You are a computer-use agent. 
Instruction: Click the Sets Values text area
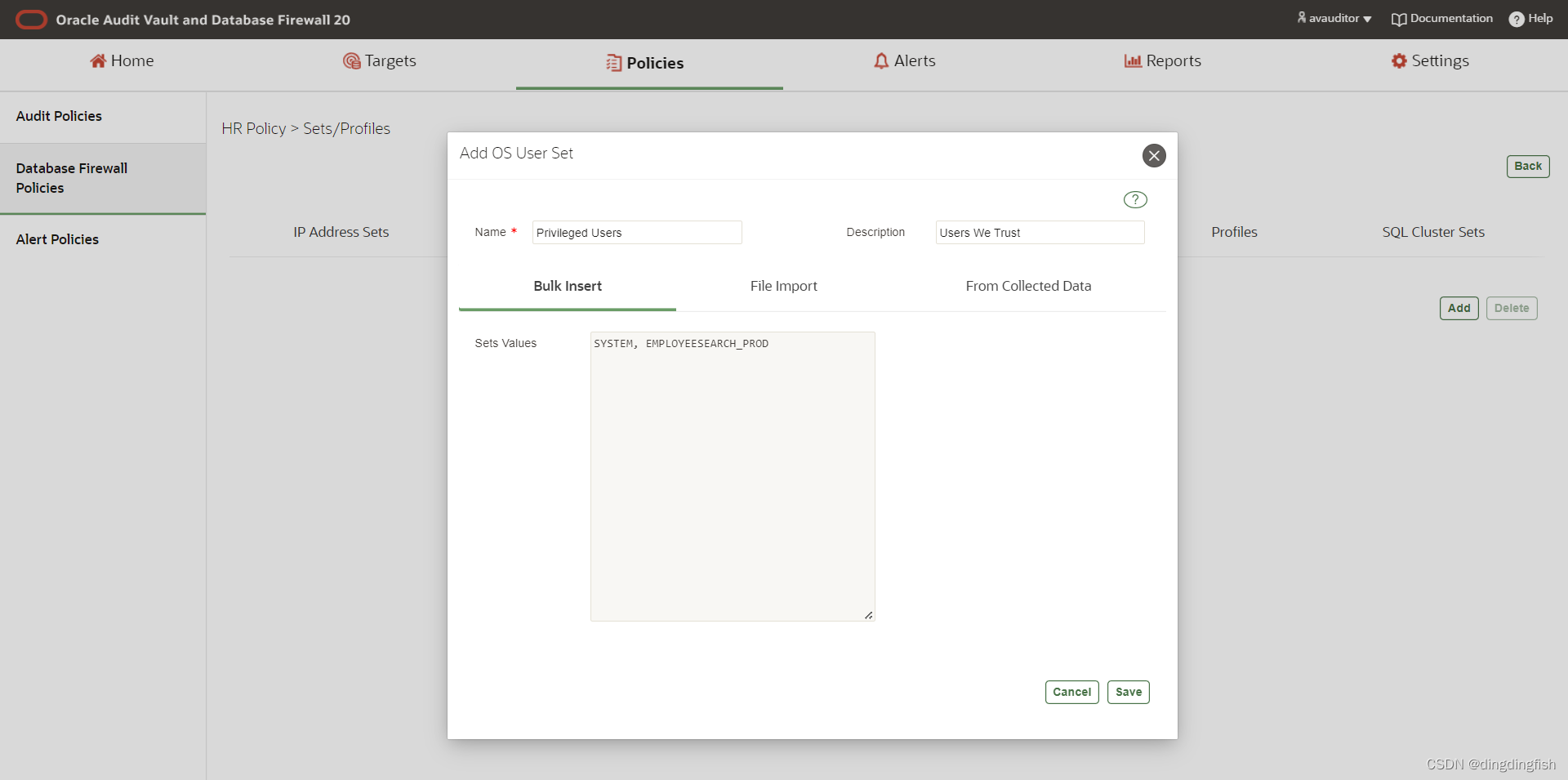coord(733,476)
